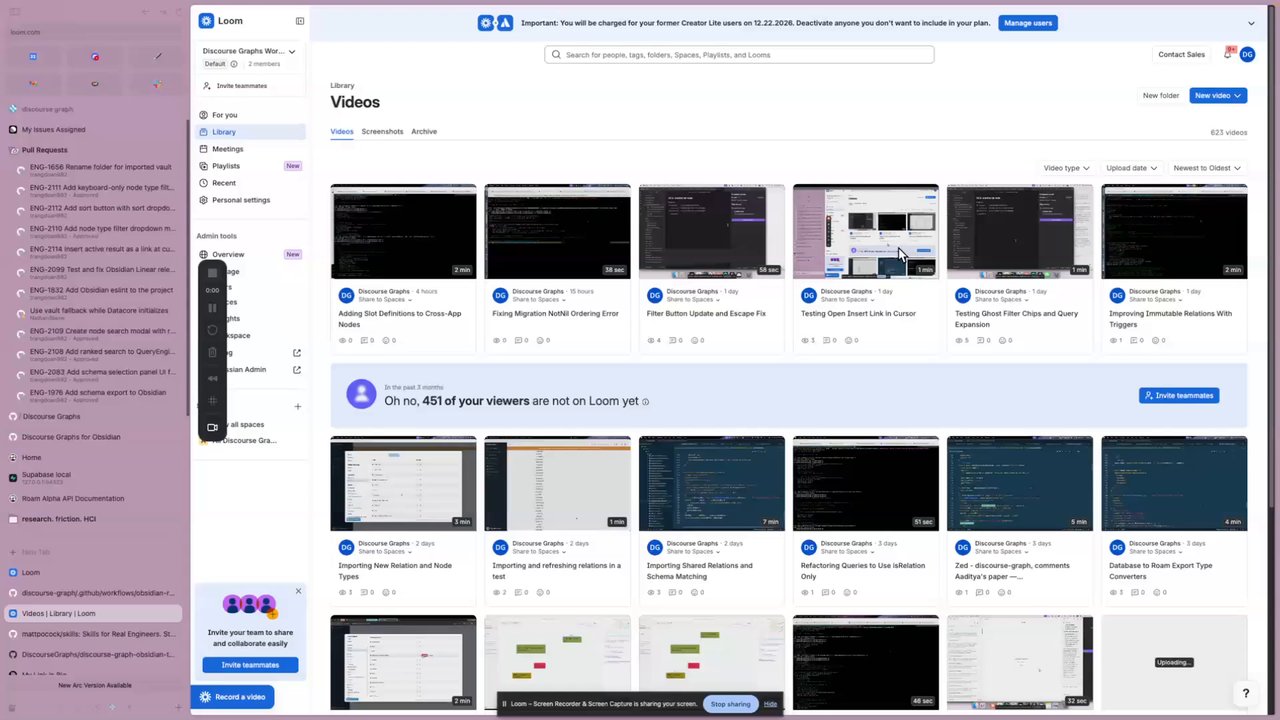Click the info icon beside the Default badge
1280x720 pixels.
234,64
